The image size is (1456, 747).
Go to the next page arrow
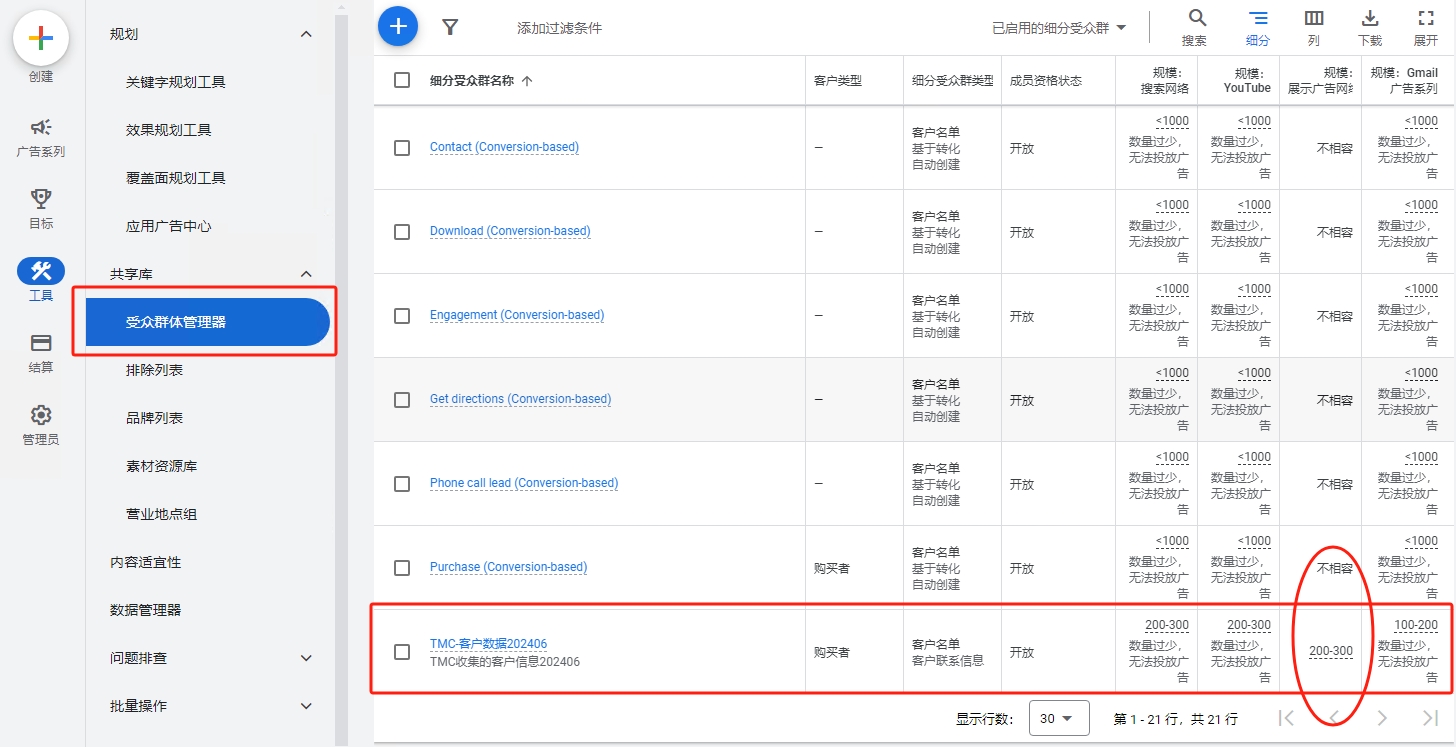click(1382, 718)
